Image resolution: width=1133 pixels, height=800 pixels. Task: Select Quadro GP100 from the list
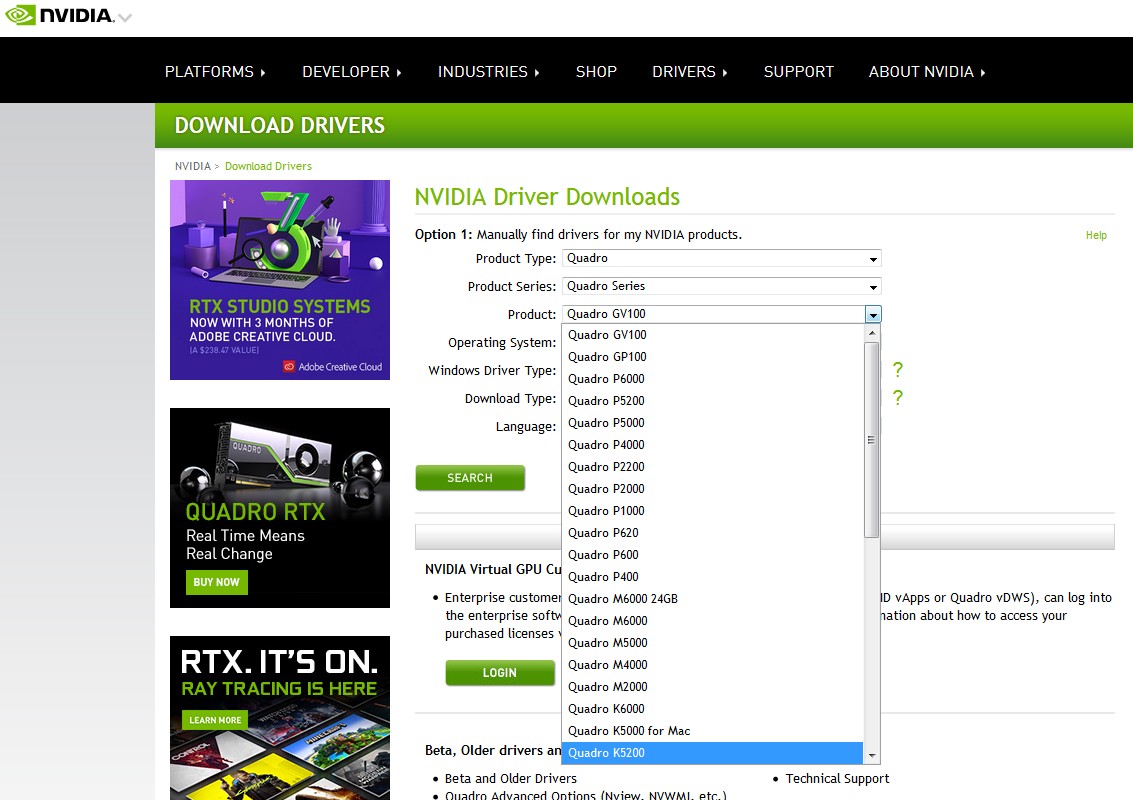coord(712,357)
